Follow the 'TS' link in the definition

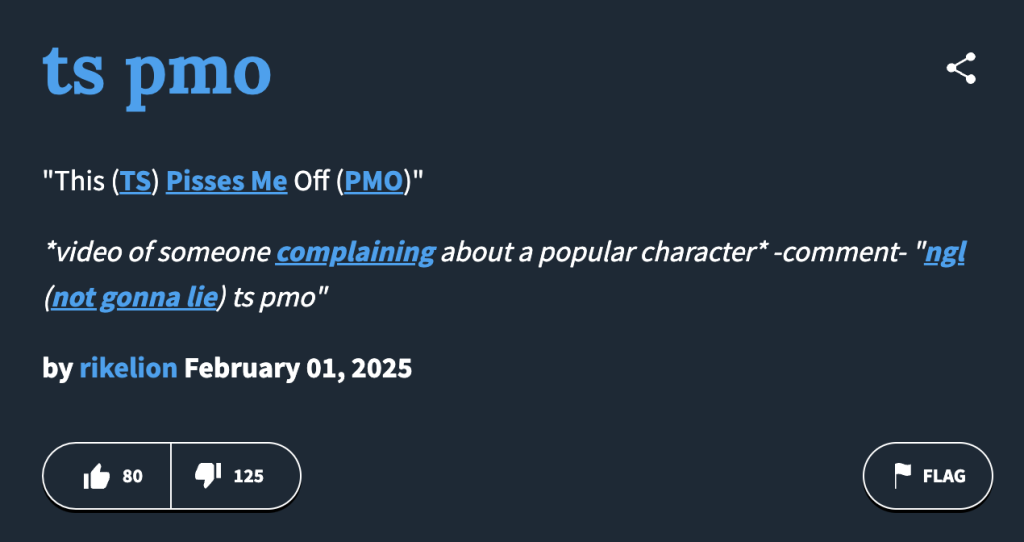tap(135, 182)
